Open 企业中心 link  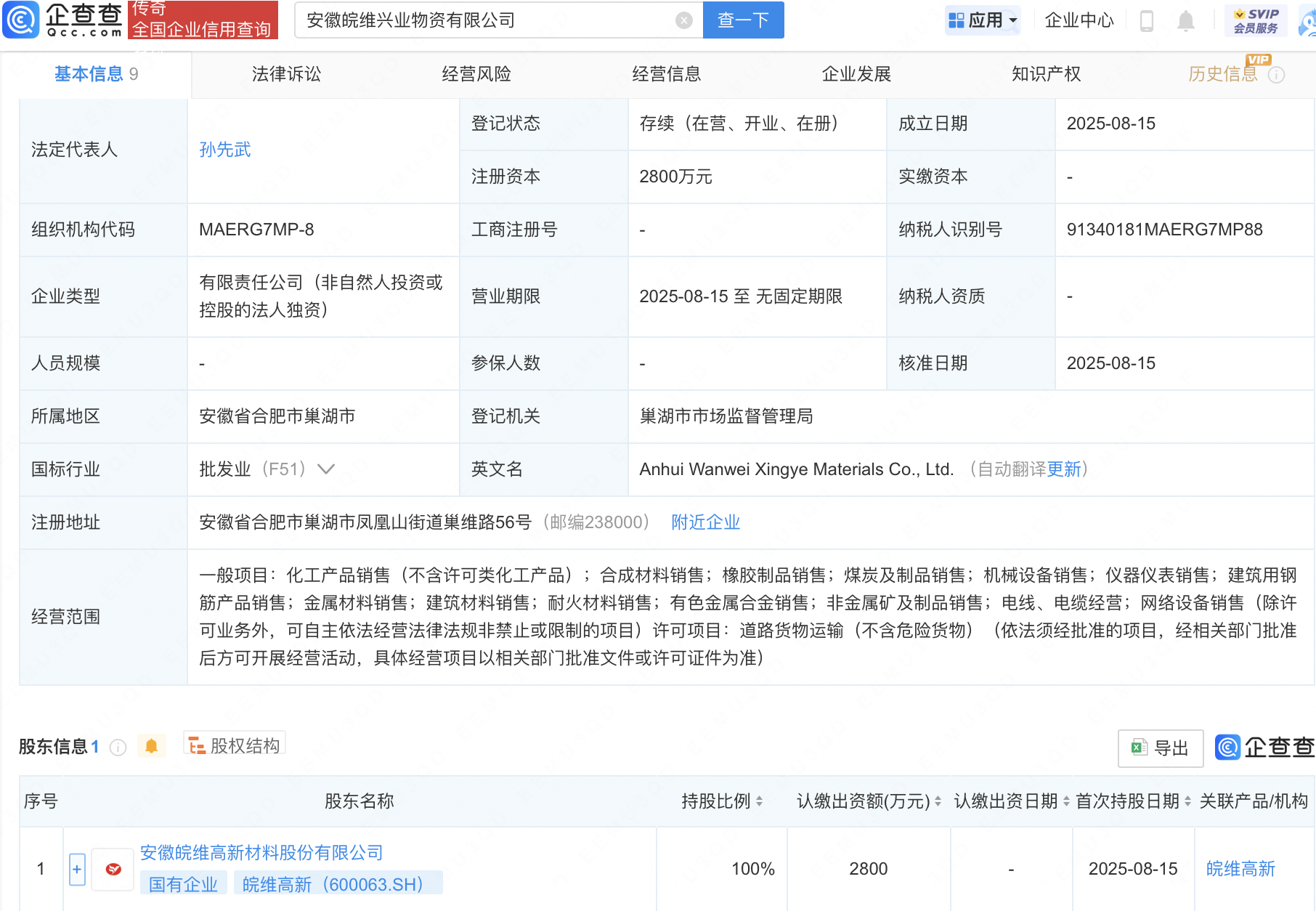pyautogui.click(x=1079, y=20)
